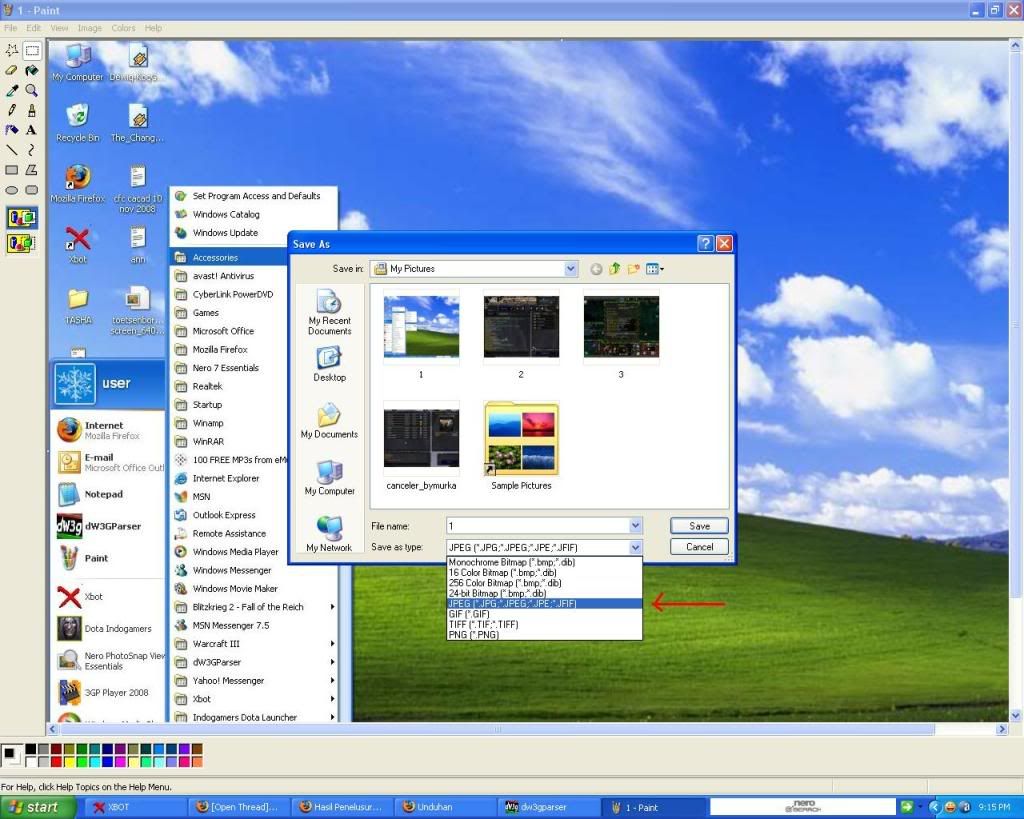Cancel the Save As dialog

coord(699,547)
